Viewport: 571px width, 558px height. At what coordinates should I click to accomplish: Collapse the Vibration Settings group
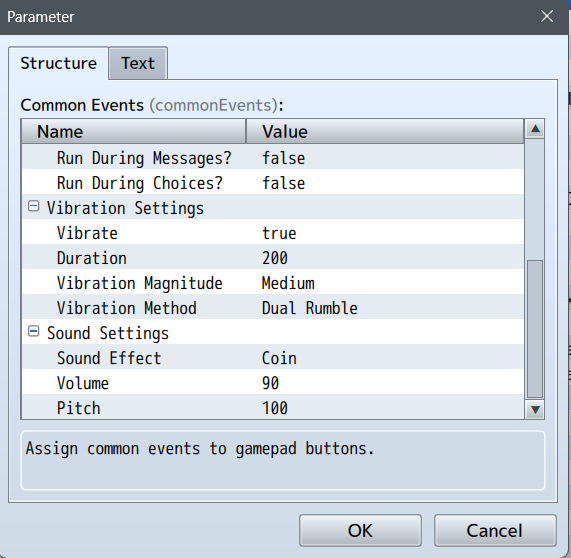(x=34, y=207)
